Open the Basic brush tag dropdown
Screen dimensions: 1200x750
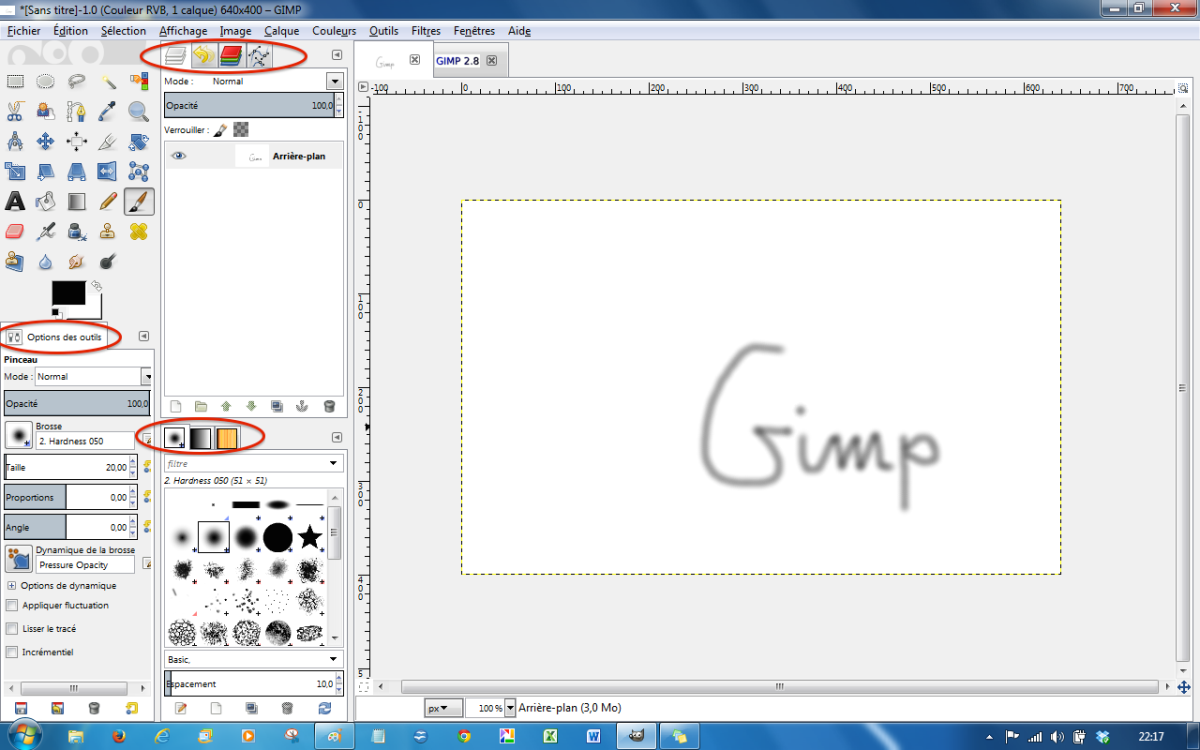pos(253,660)
